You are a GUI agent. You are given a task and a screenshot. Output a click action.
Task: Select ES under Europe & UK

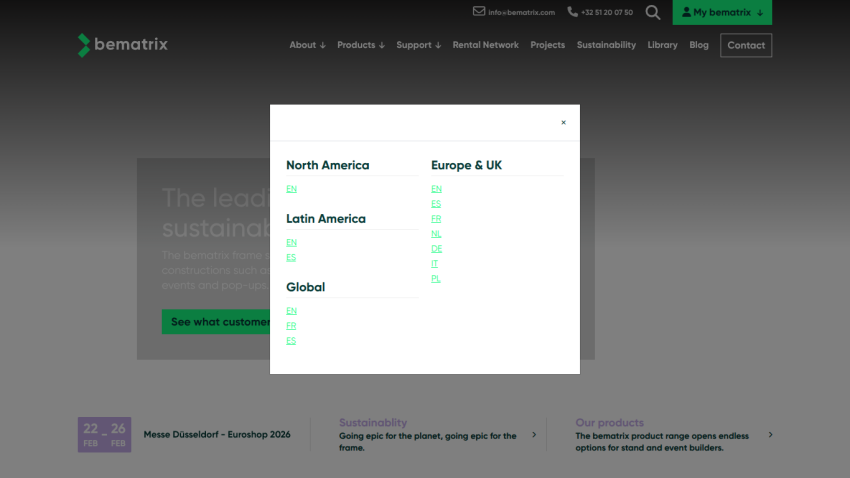coord(436,204)
